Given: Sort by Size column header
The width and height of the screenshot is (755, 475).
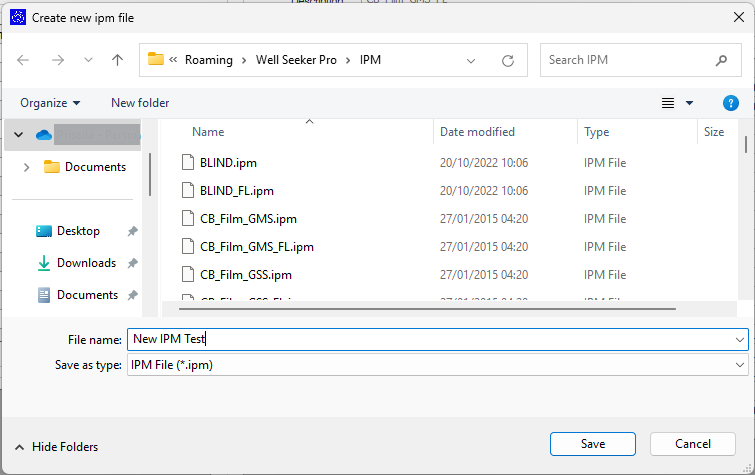Looking at the screenshot, I should [x=714, y=132].
